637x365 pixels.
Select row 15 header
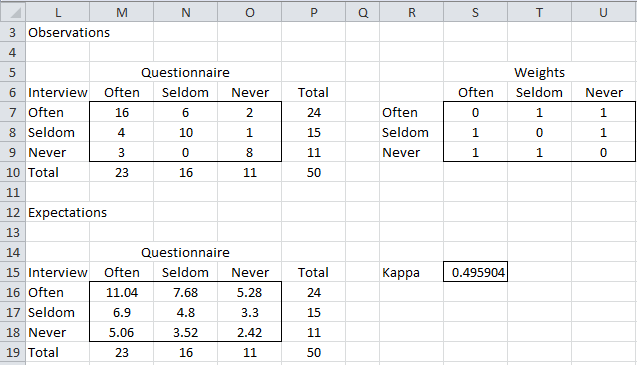pos(13,272)
